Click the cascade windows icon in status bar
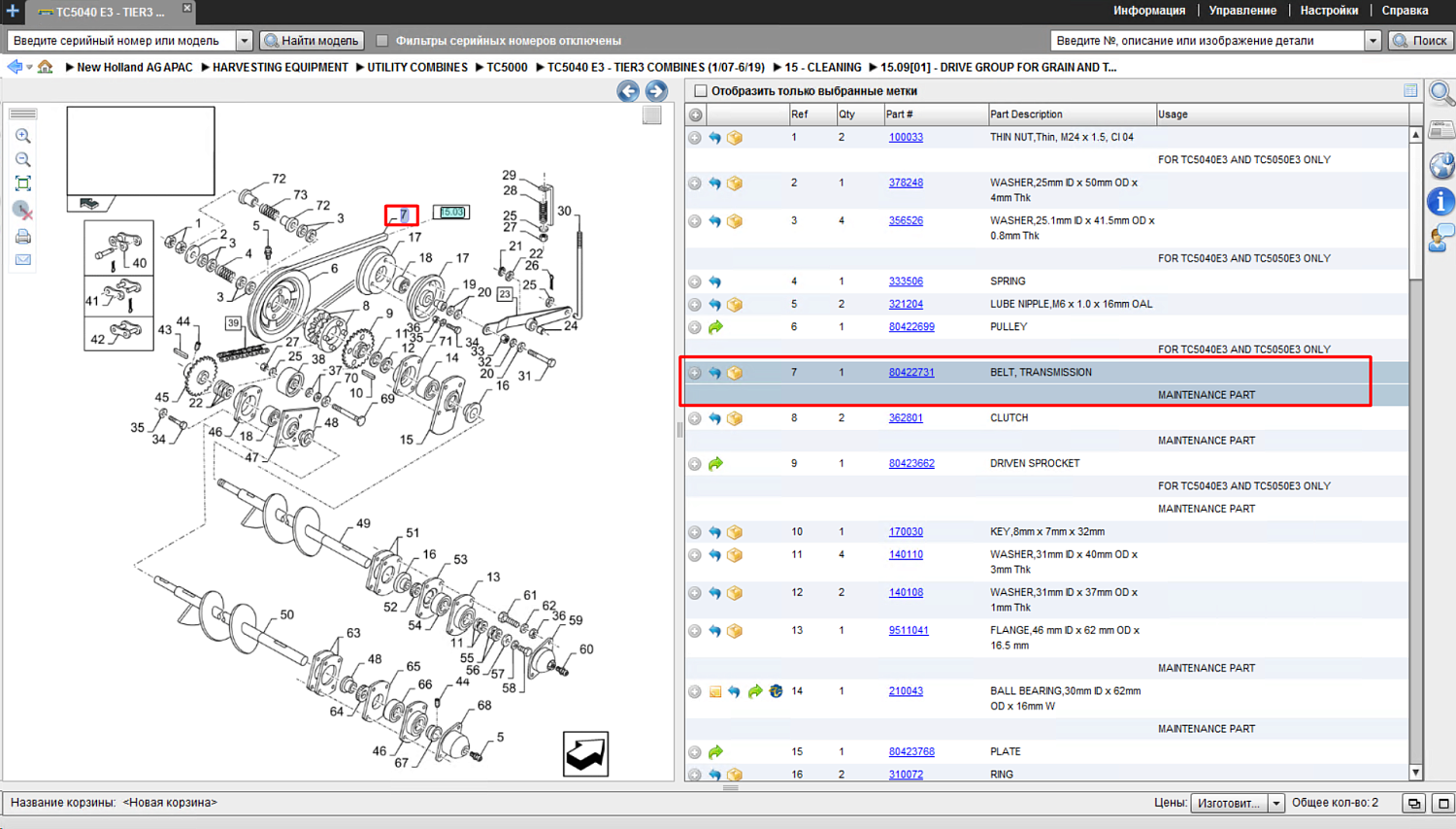 click(x=1414, y=803)
